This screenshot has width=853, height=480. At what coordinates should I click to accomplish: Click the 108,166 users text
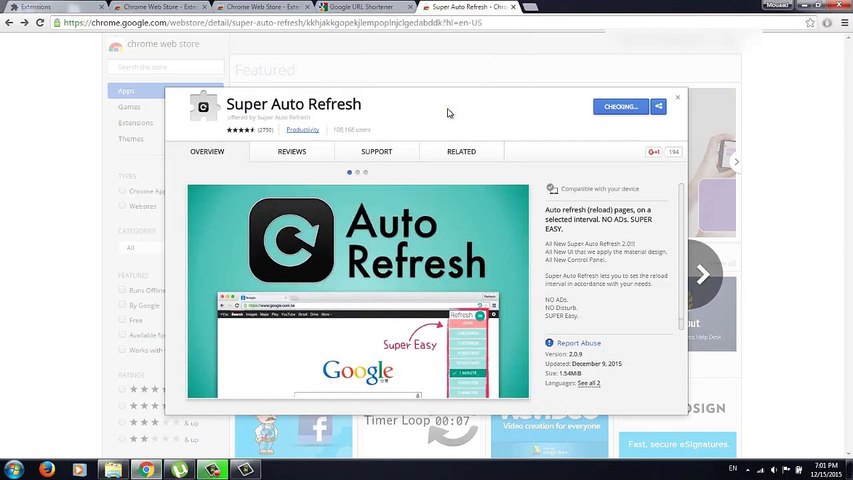click(x=351, y=130)
